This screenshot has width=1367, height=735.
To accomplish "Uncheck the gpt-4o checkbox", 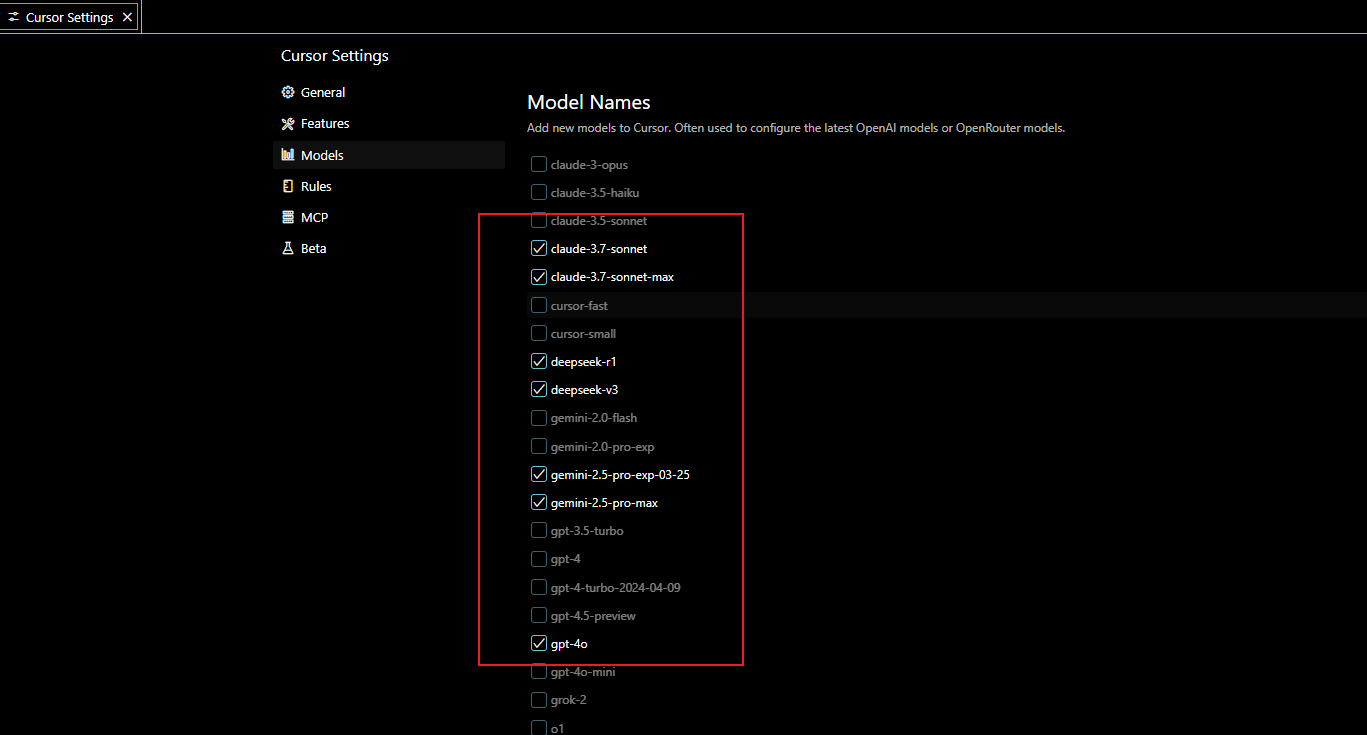I will [x=539, y=644].
